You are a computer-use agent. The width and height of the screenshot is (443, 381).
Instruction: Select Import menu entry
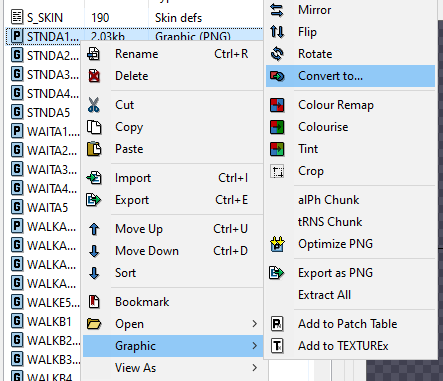pos(172,178)
